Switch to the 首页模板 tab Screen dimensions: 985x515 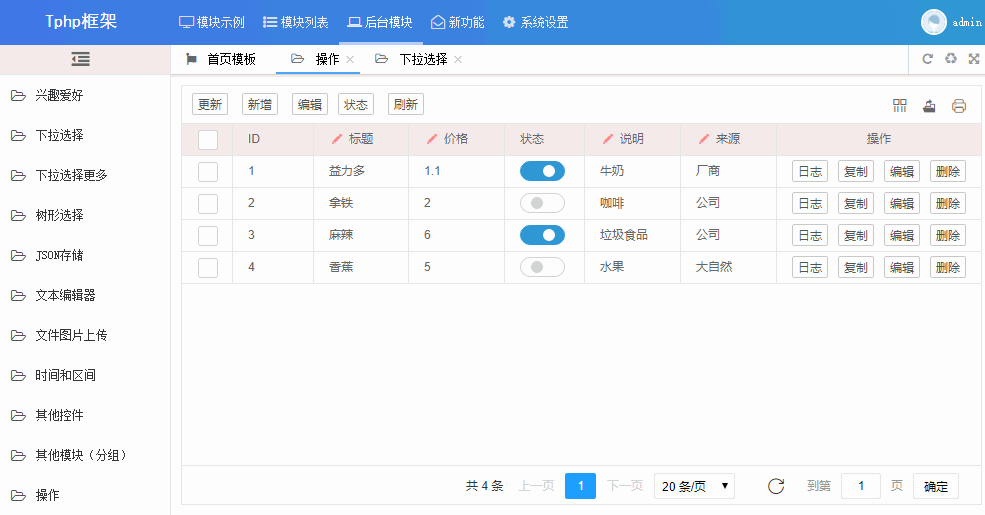coord(221,59)
